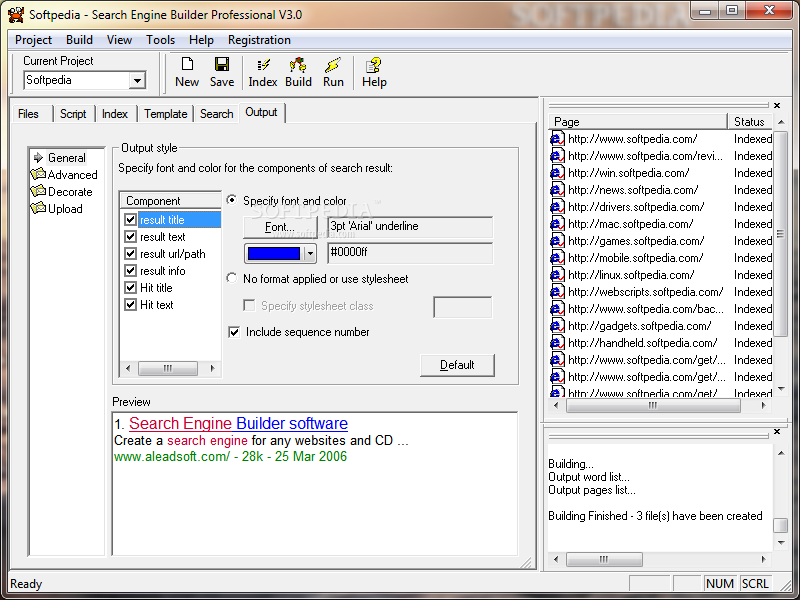Click the blue color swatch
The image size is (800, 600).
point(274,254)
